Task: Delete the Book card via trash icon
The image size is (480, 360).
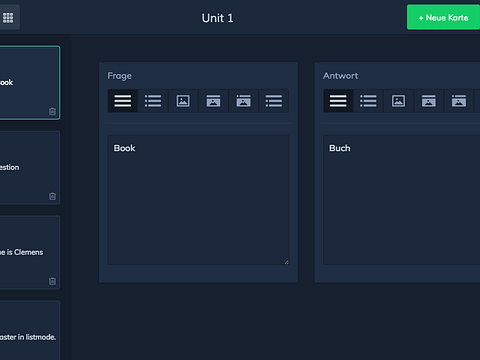Action: pyautogui.click(x=52, y=111)
